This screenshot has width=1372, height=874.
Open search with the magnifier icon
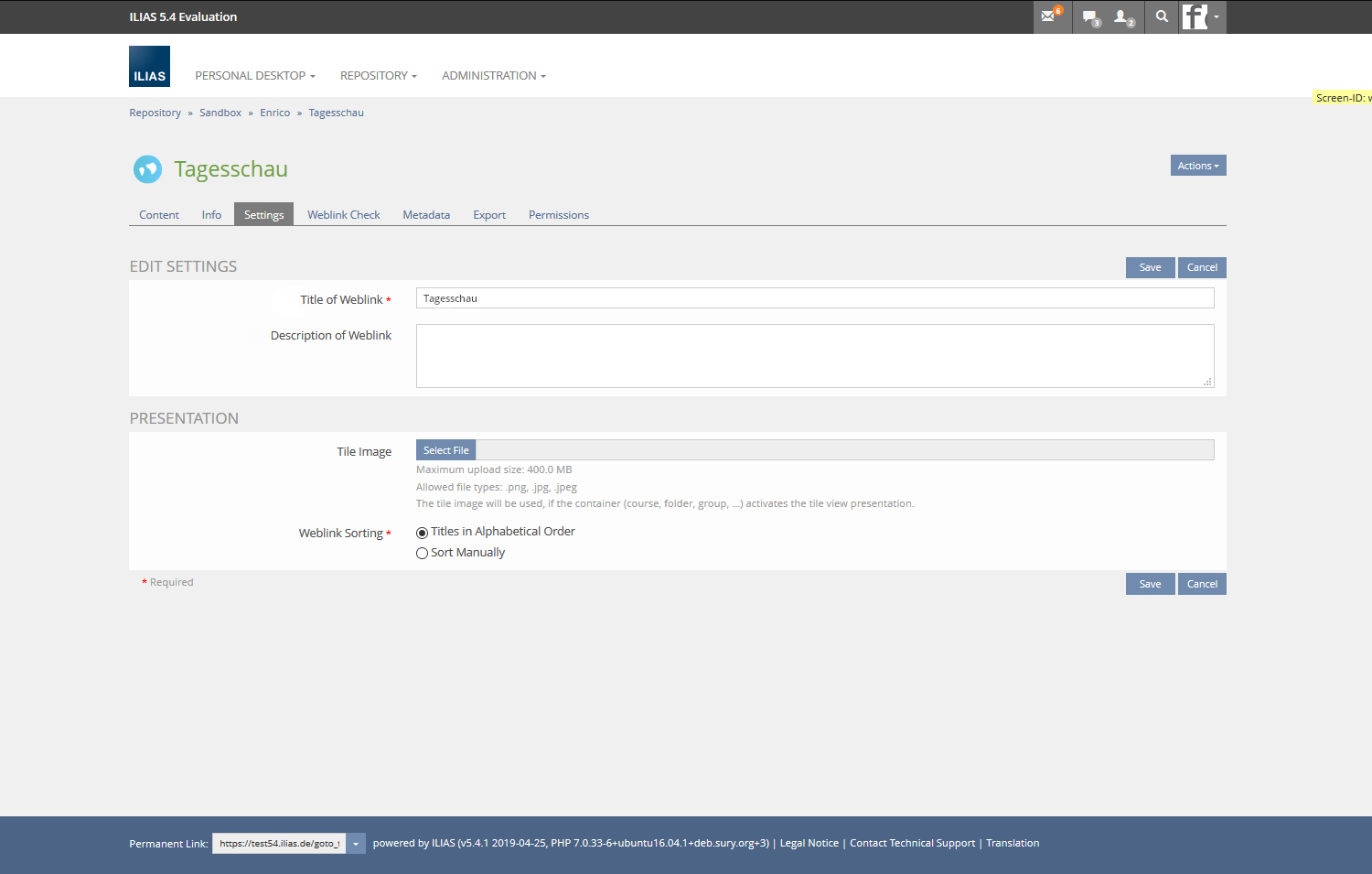[1162, 16]
